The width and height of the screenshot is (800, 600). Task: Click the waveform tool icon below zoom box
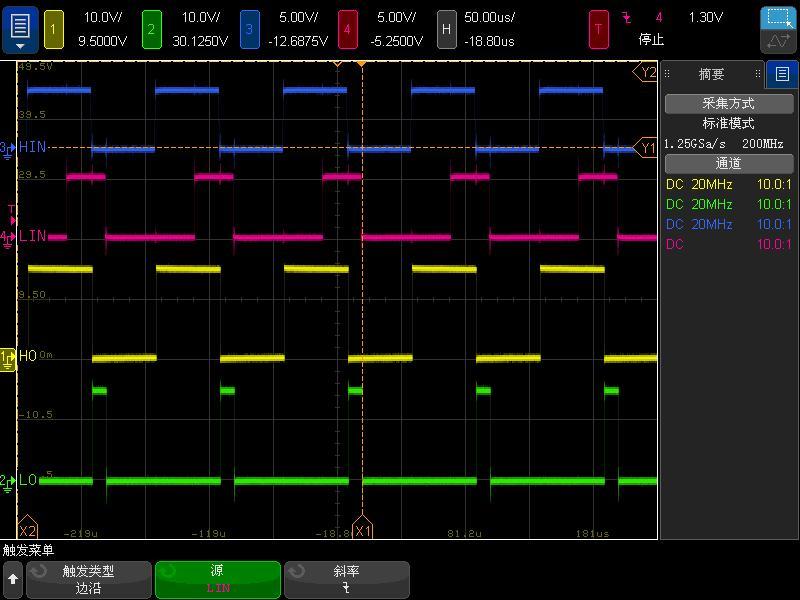[x=778, y=41]
